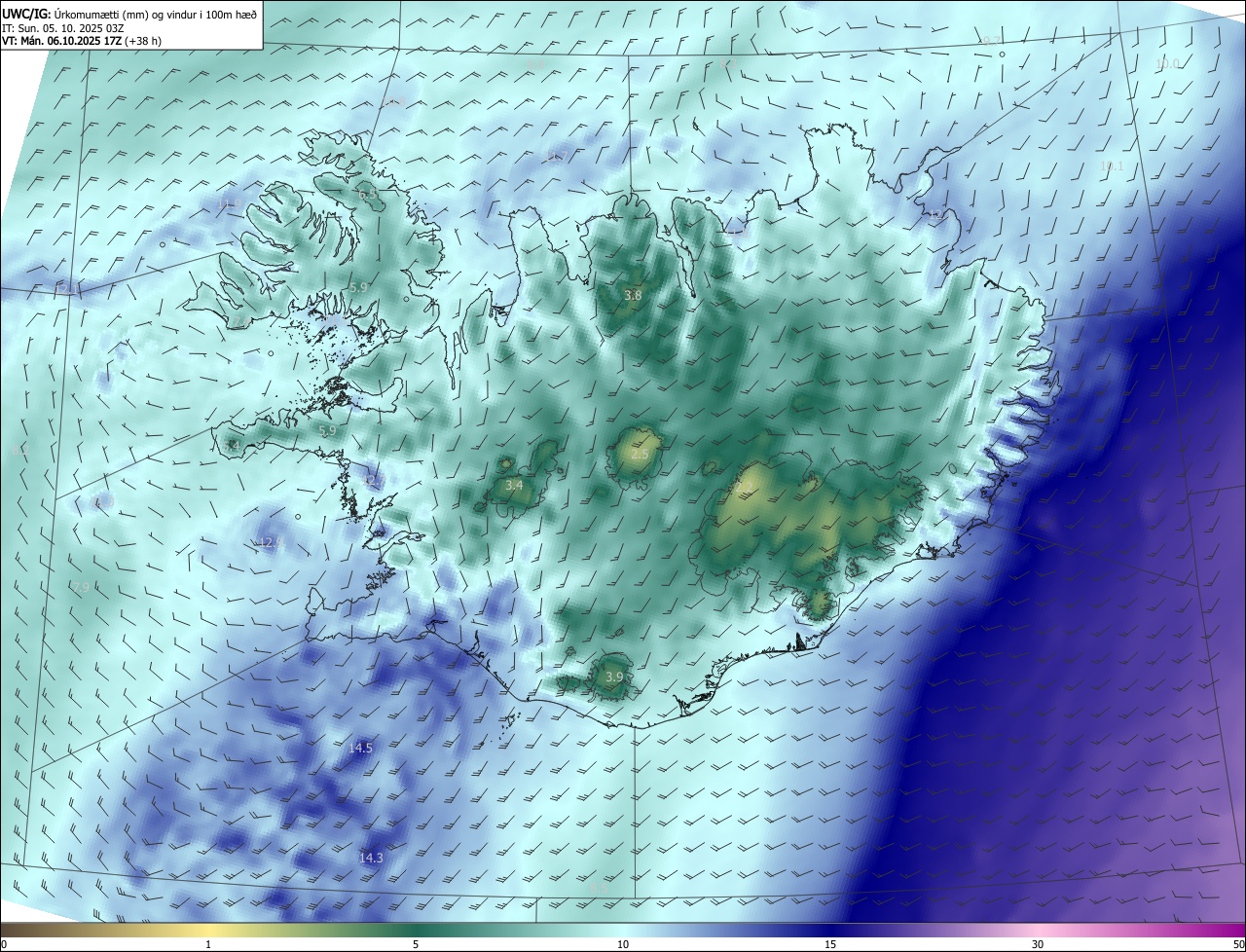Click the 1 tick on the color scale

[208, 944]
